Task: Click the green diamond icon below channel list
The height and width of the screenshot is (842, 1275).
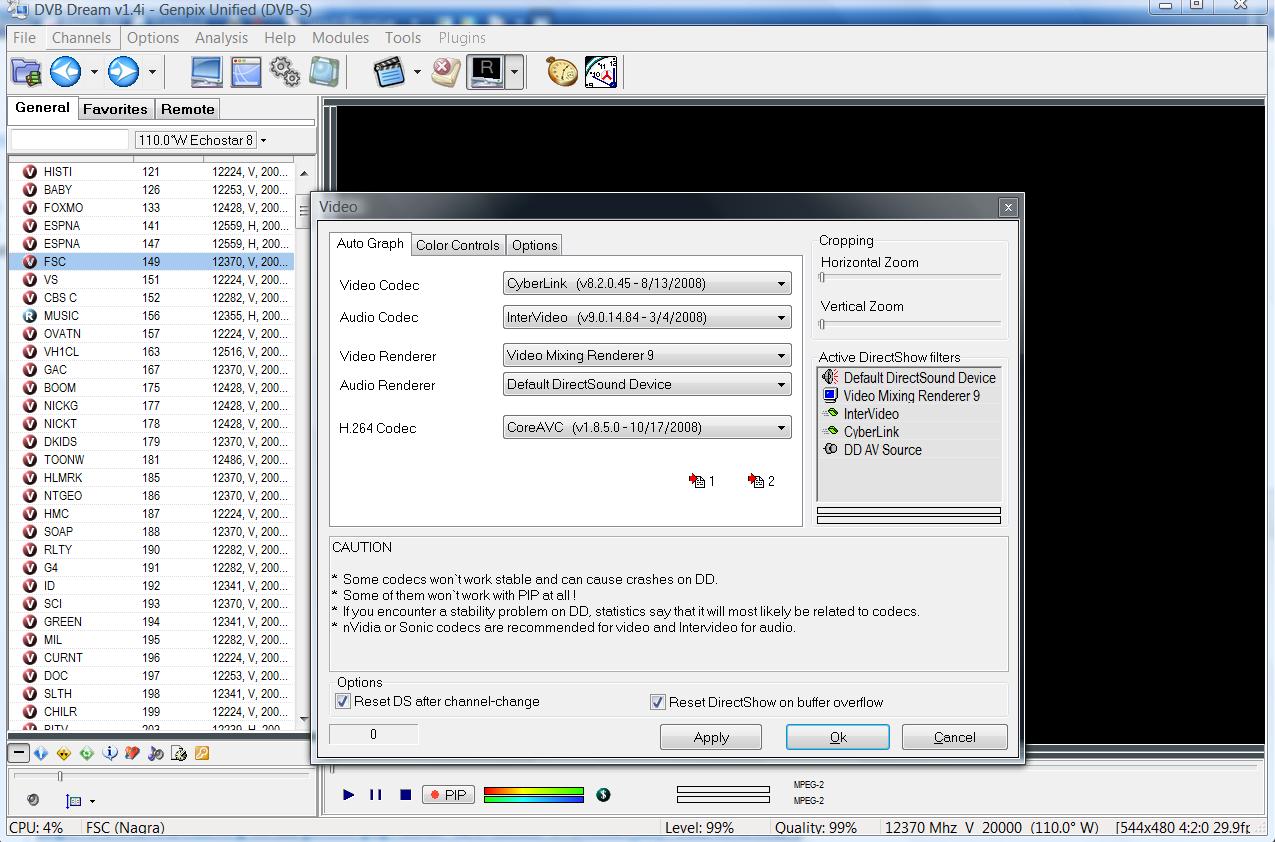Action: 87,754
